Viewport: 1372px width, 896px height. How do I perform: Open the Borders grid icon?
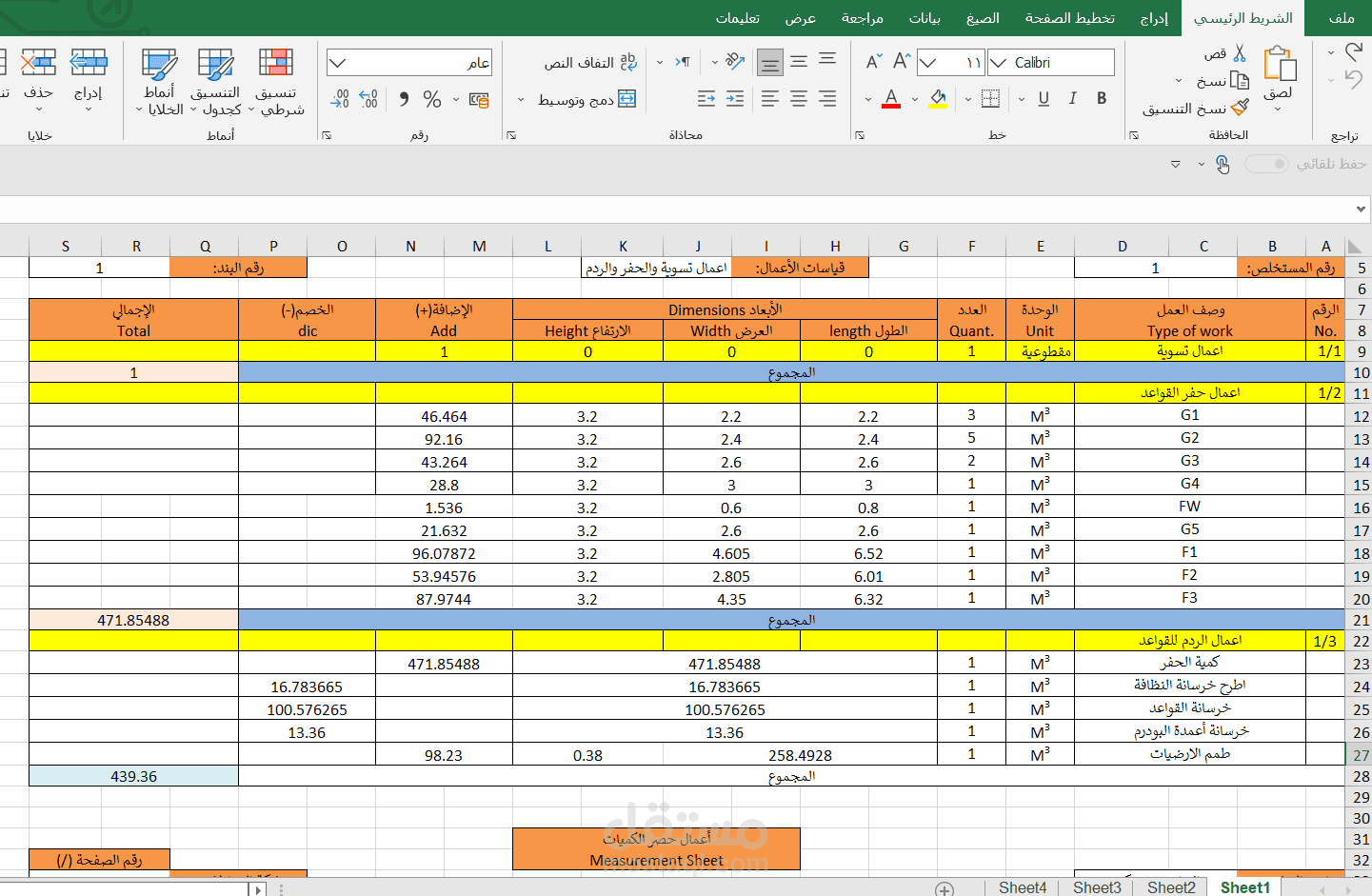coord(990,98)
